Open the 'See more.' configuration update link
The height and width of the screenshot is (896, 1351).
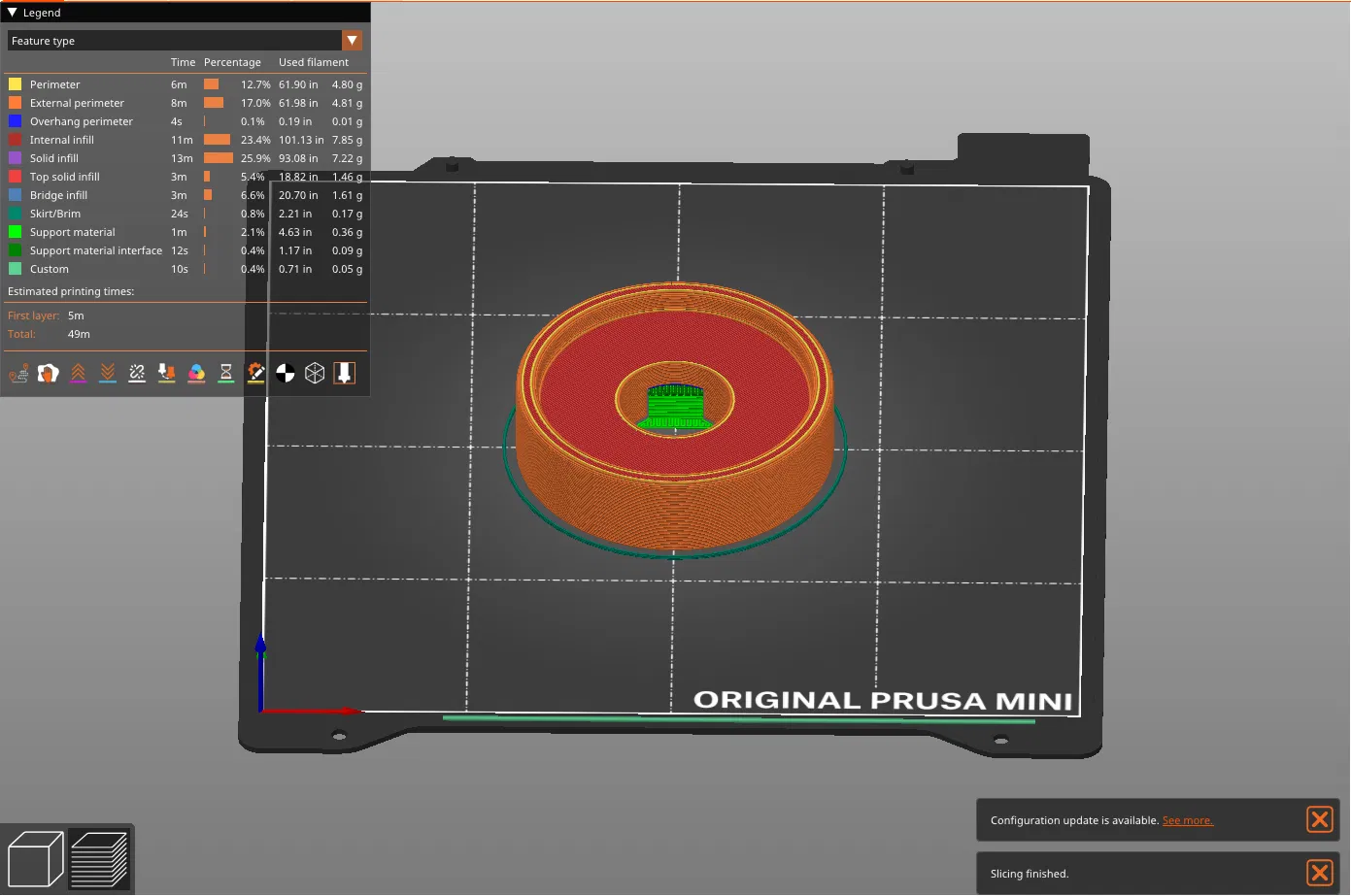pos(1188,820)
